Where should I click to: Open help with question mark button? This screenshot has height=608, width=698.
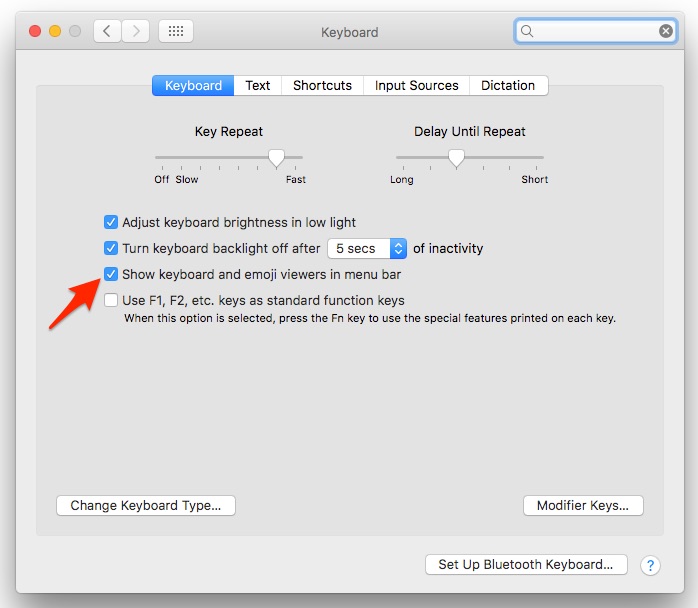pos(649,565)
